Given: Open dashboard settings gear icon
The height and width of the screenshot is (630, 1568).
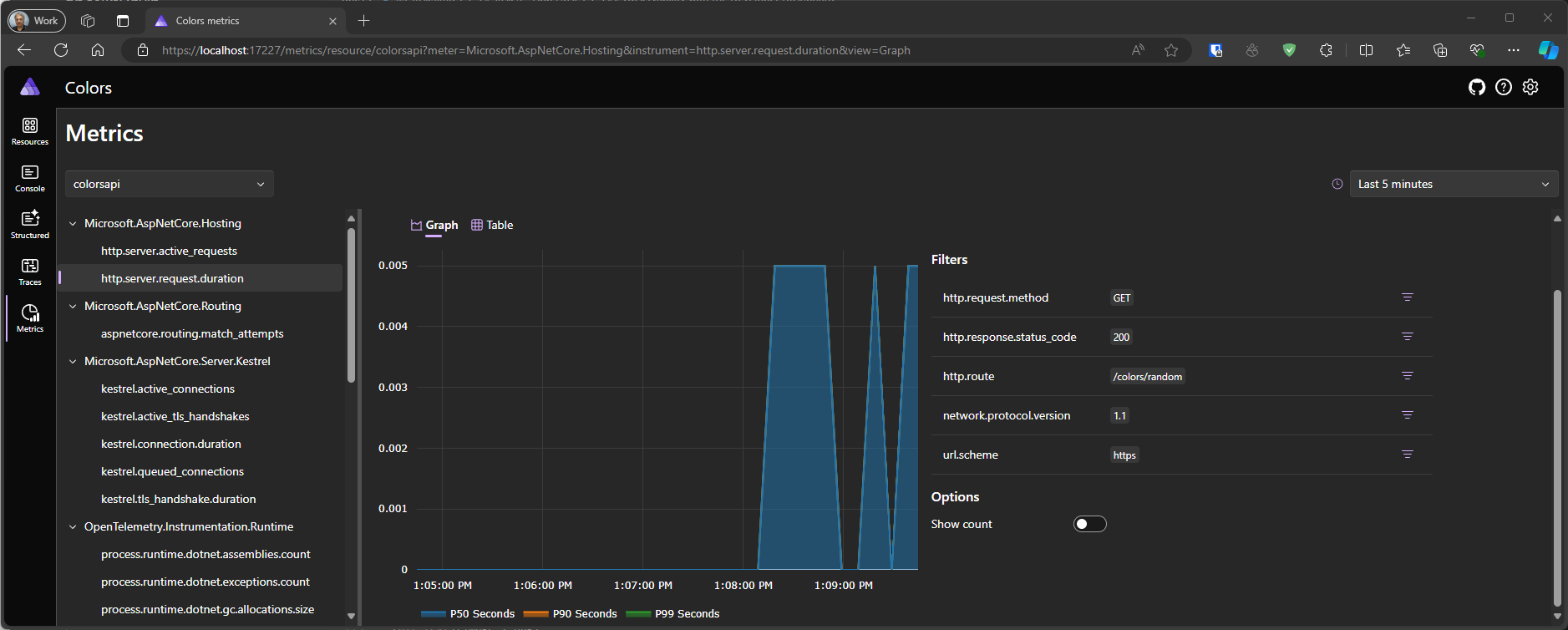Looking at the screenshot, I should click(1530, 88).
